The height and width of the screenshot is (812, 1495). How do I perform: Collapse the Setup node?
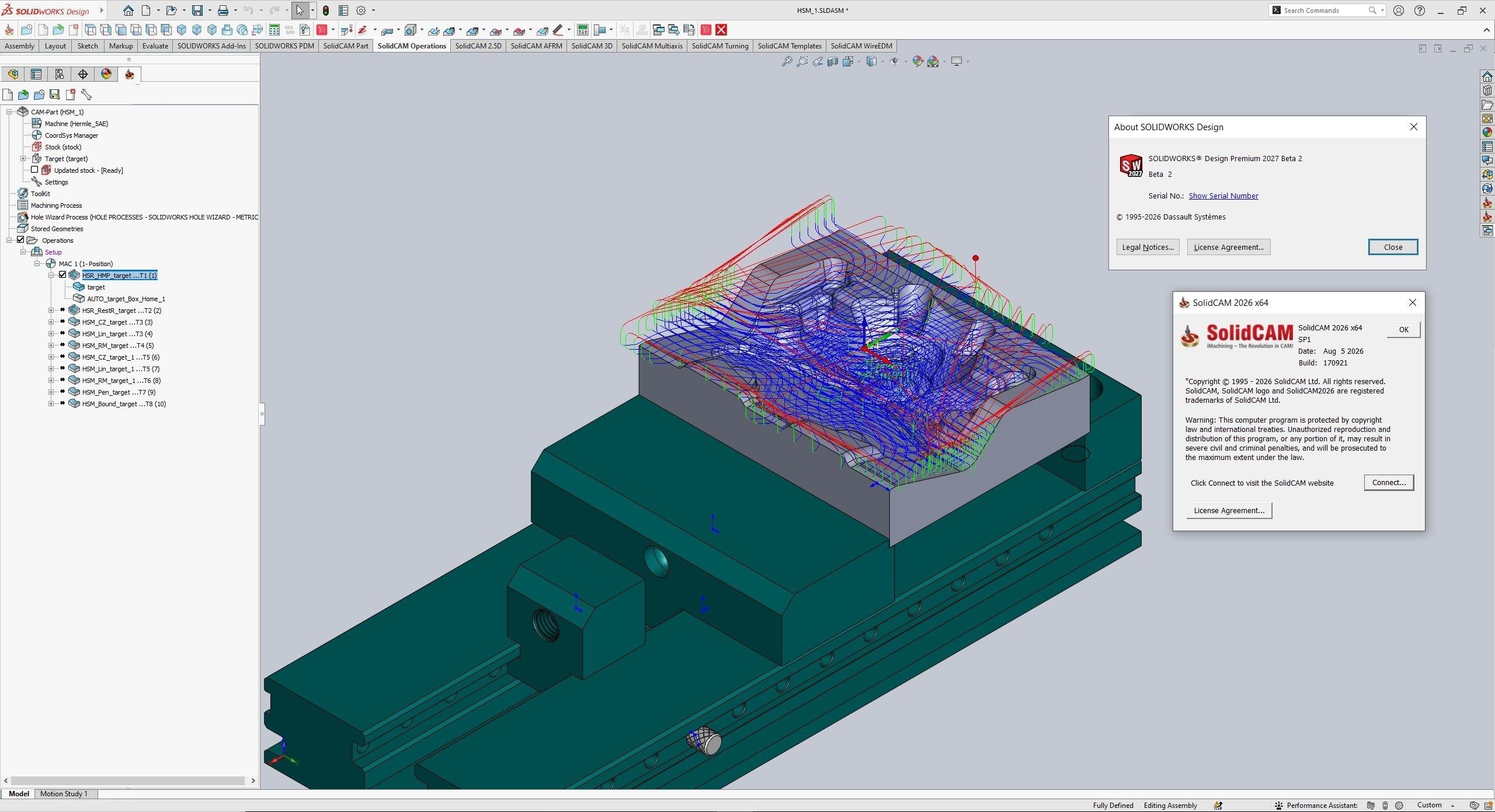23,252
